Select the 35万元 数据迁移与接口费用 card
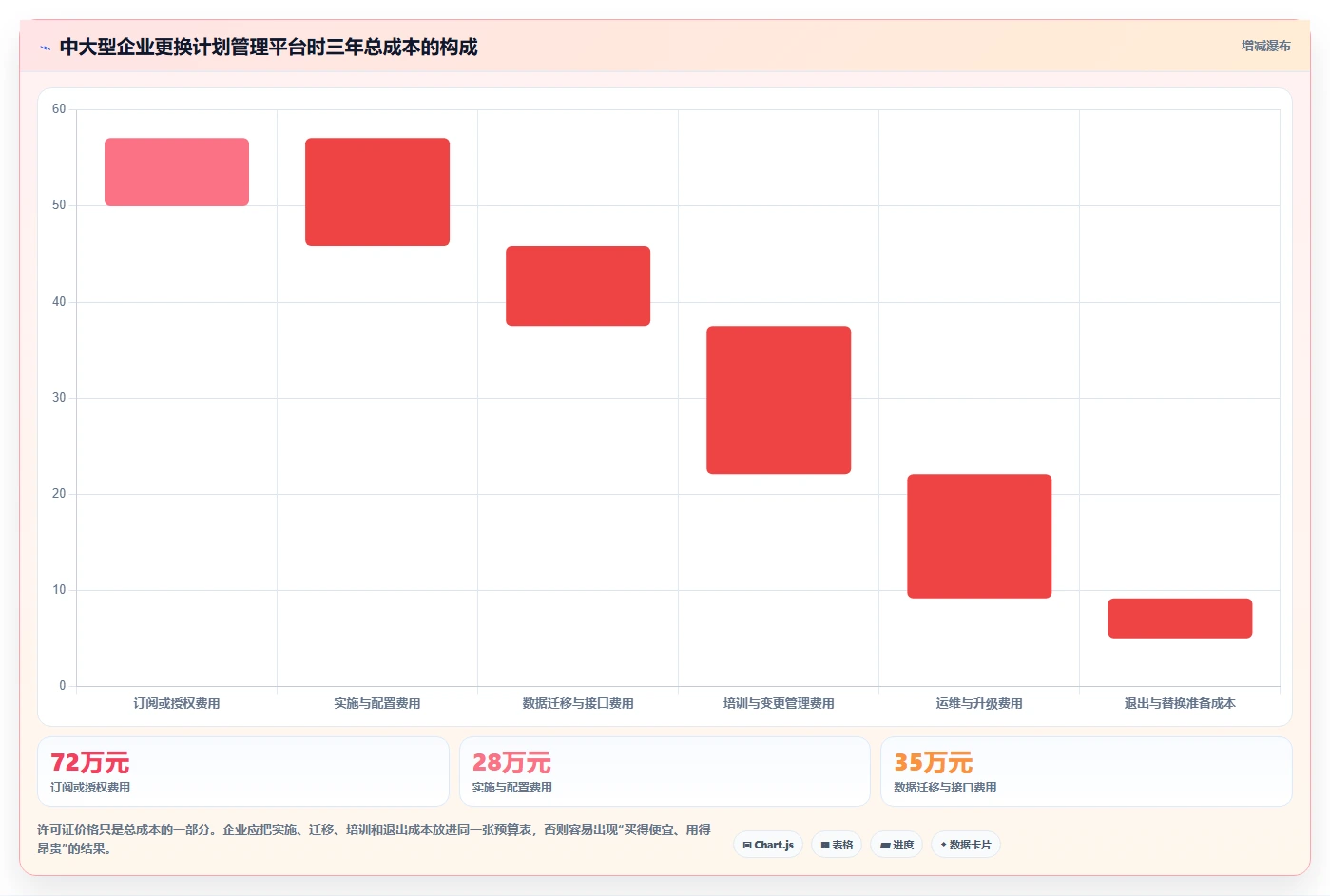The image size is (1330, 896). pos(1087,772)
